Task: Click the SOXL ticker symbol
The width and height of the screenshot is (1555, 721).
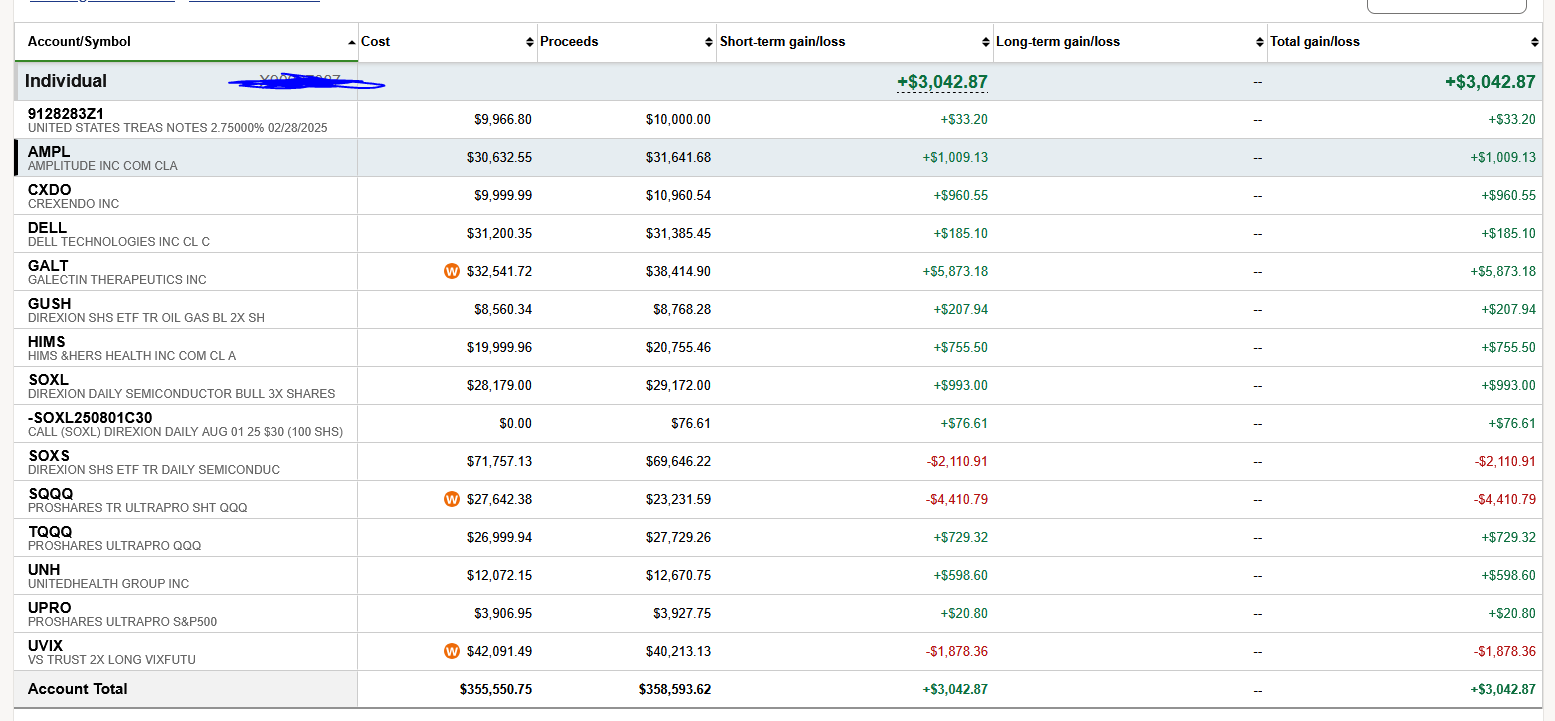Action: tap(48, 379)
